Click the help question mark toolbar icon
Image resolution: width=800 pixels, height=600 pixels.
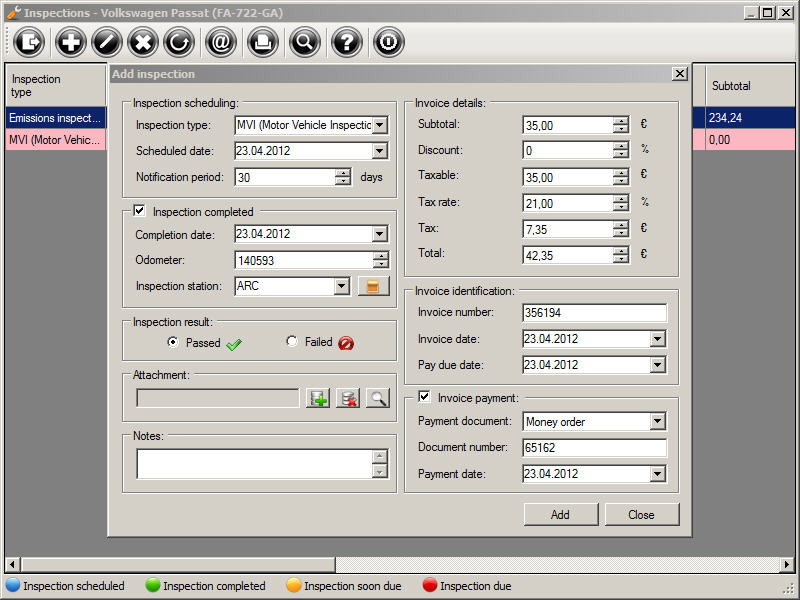pyautogui.click(x=346, y=42)
